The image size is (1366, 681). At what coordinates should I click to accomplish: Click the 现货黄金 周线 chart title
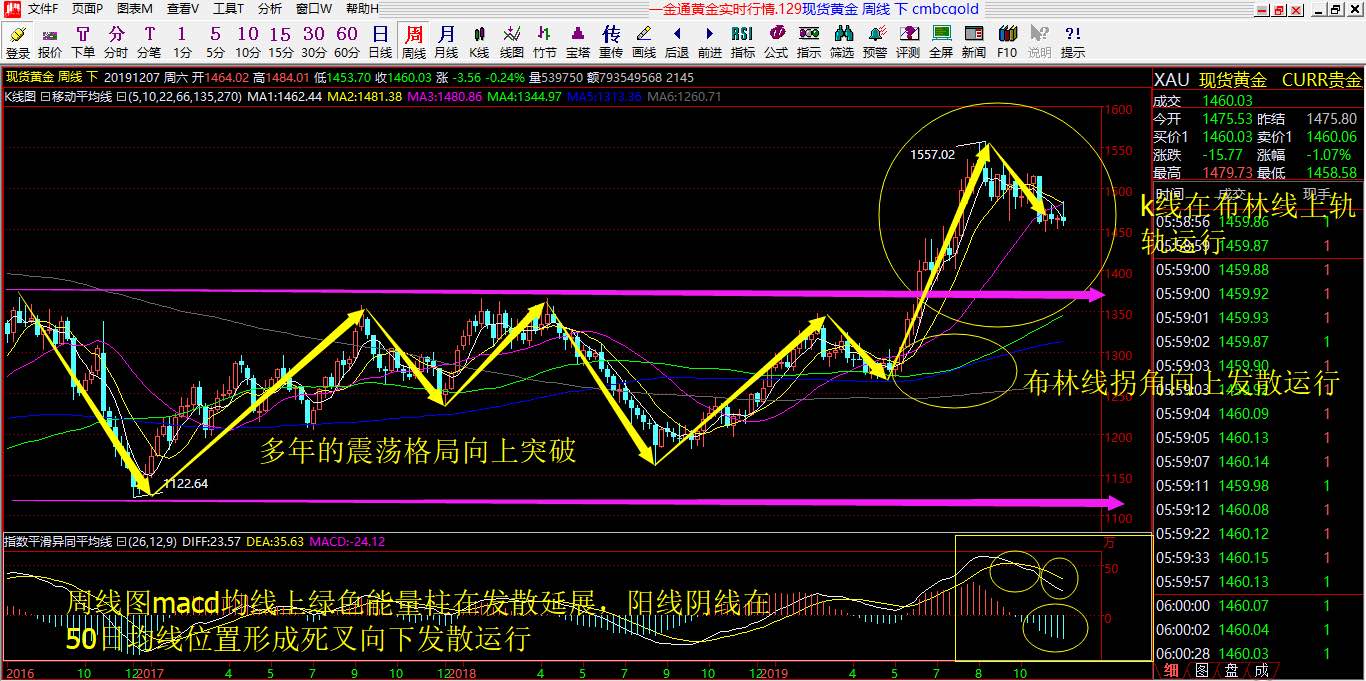tap(52, 77)
